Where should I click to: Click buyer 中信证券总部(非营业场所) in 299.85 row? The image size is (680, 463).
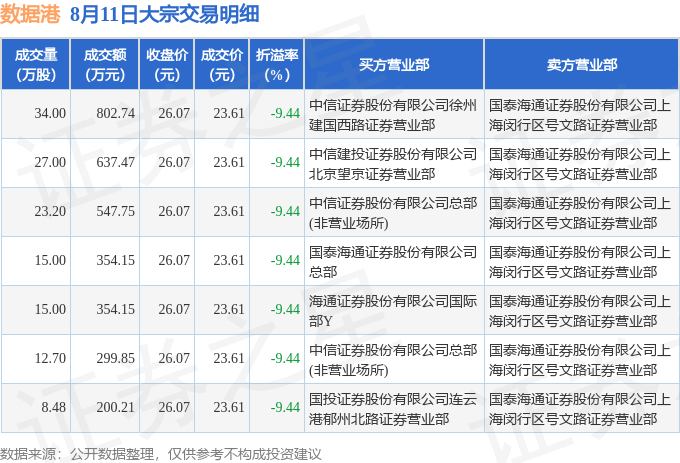click(x=393, y=360)
